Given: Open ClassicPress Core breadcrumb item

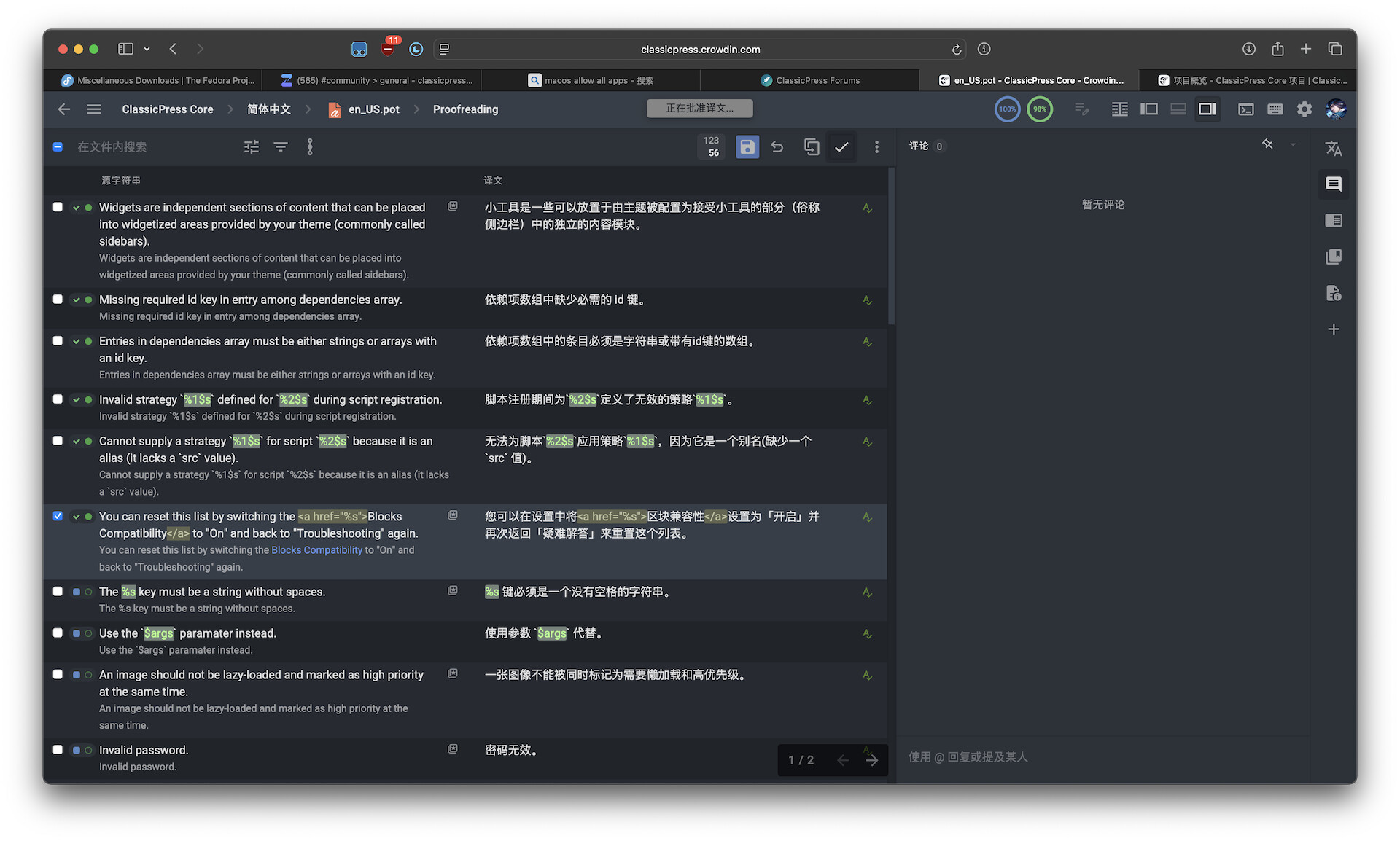Looking at the screenshot, I should coord(167,109).
